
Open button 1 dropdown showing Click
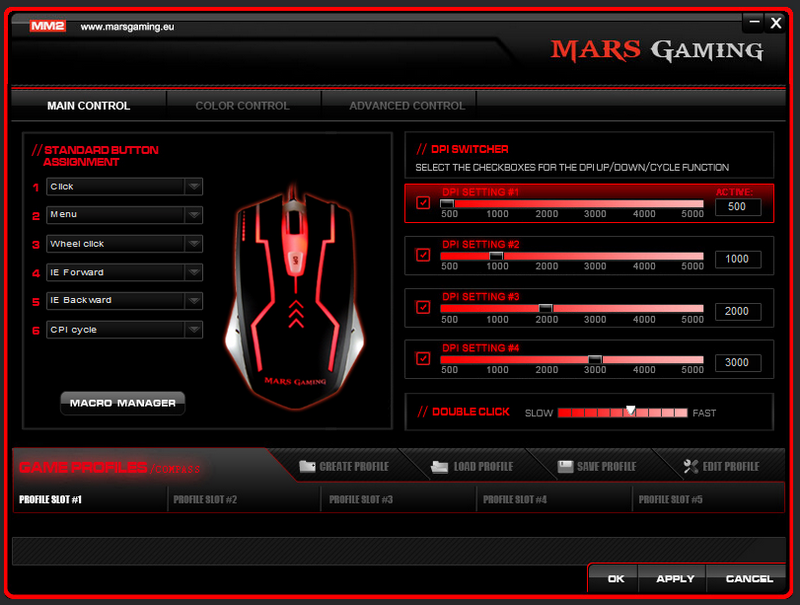(124, 187)
